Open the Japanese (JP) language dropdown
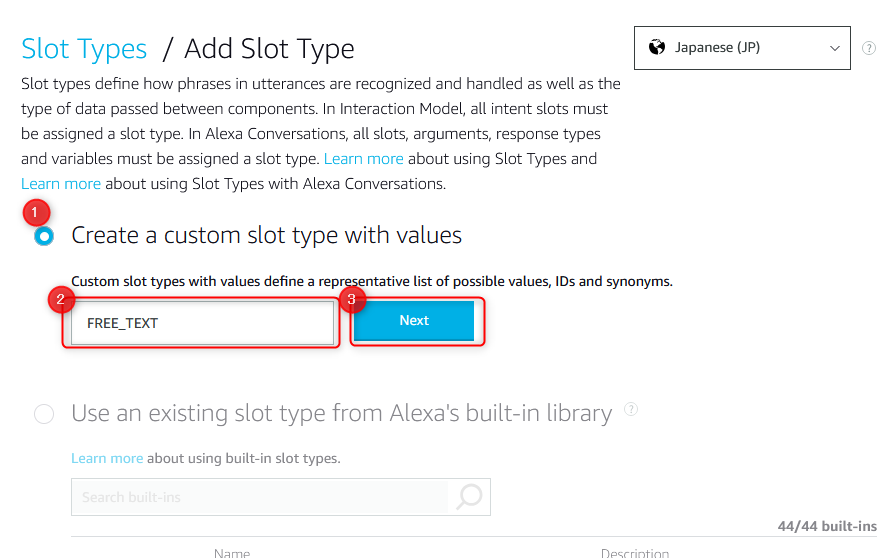Image resolution: width=892 pixels, height=558 pixels. (742, 48)
